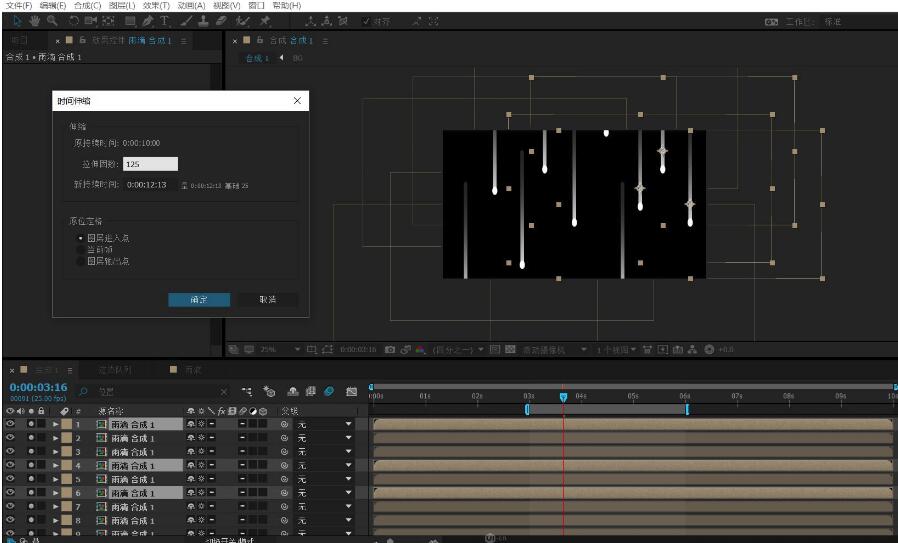The image size is (898, 543).
Task: Expand layer 3 properties triangle
Action: [x=56, y=452]
